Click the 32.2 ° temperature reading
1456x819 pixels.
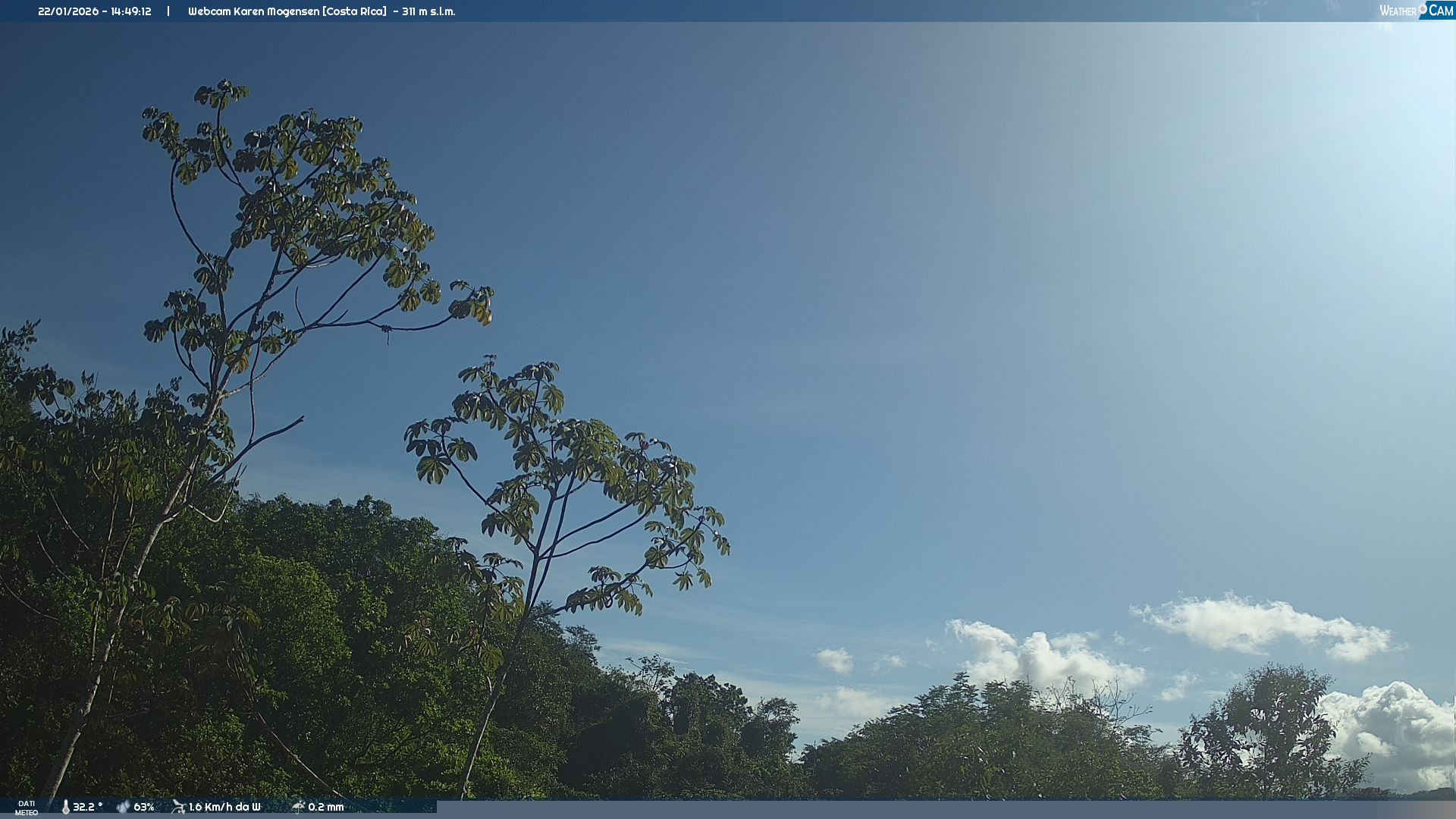tap(87, 807)
